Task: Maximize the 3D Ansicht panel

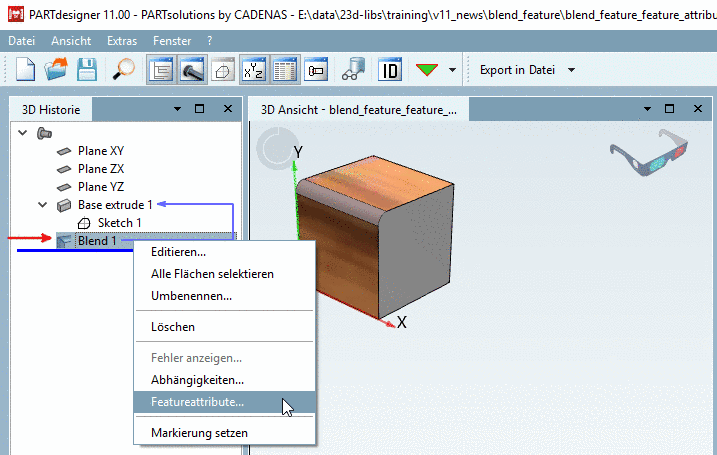Action: [x=669, y=109]
